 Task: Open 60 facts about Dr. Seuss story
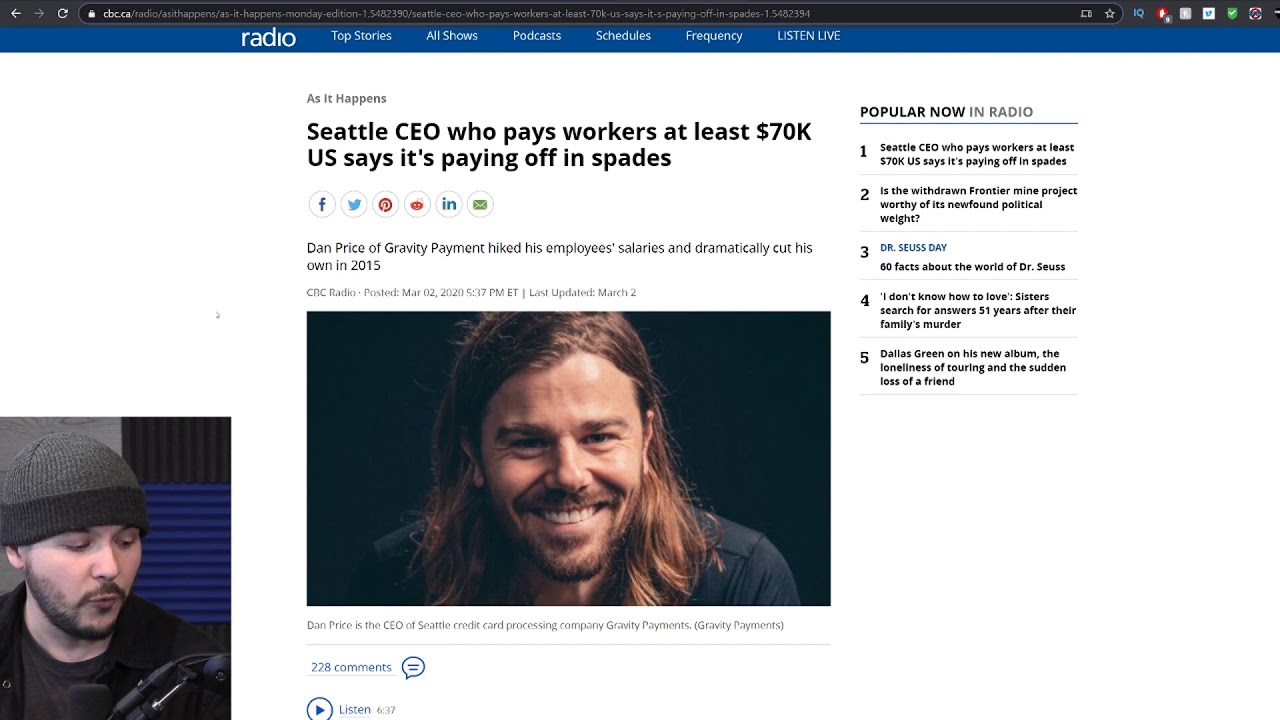(x=972, y=266)
